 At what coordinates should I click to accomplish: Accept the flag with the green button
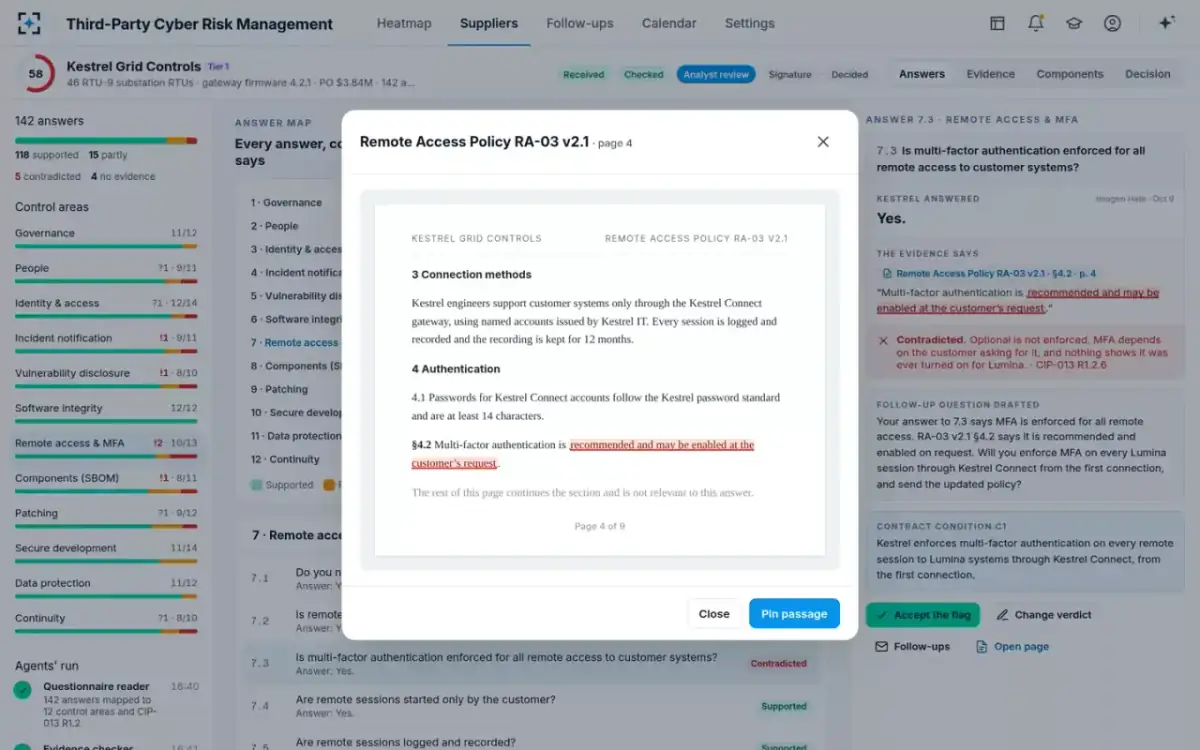(x=923, y=615)
